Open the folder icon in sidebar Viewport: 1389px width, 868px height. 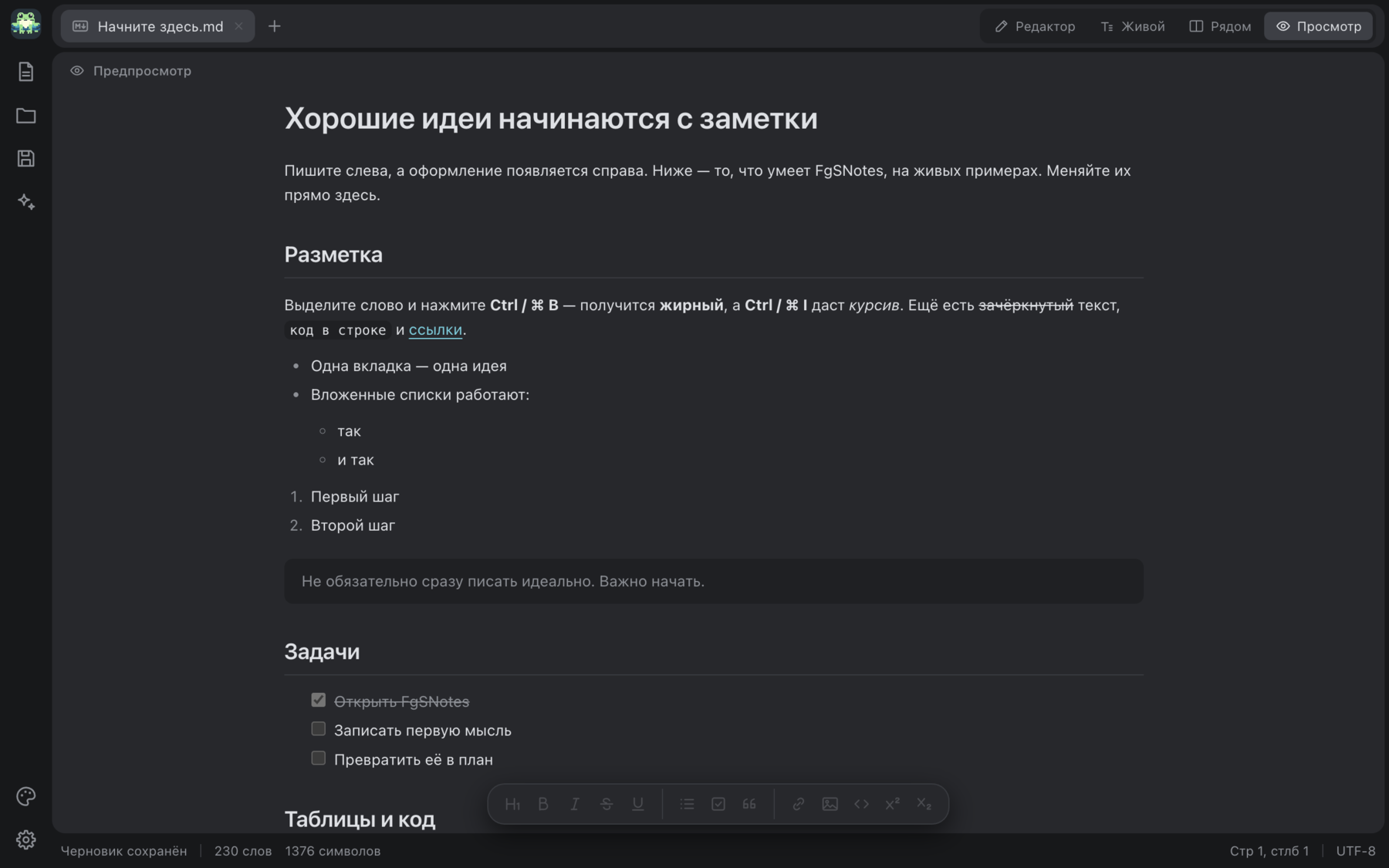(x=25, y=116)
